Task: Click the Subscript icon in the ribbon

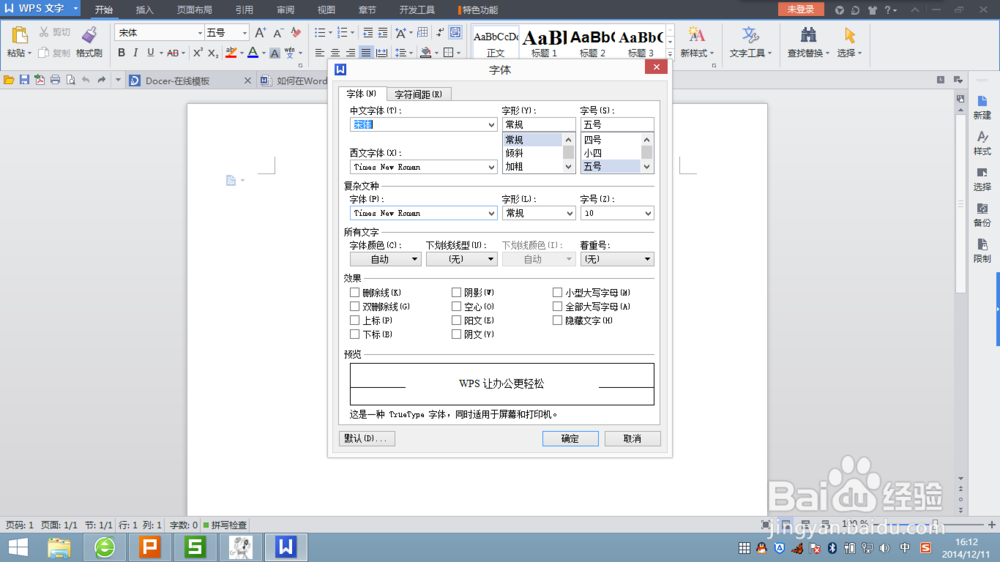Action: [x=213, y=53]
